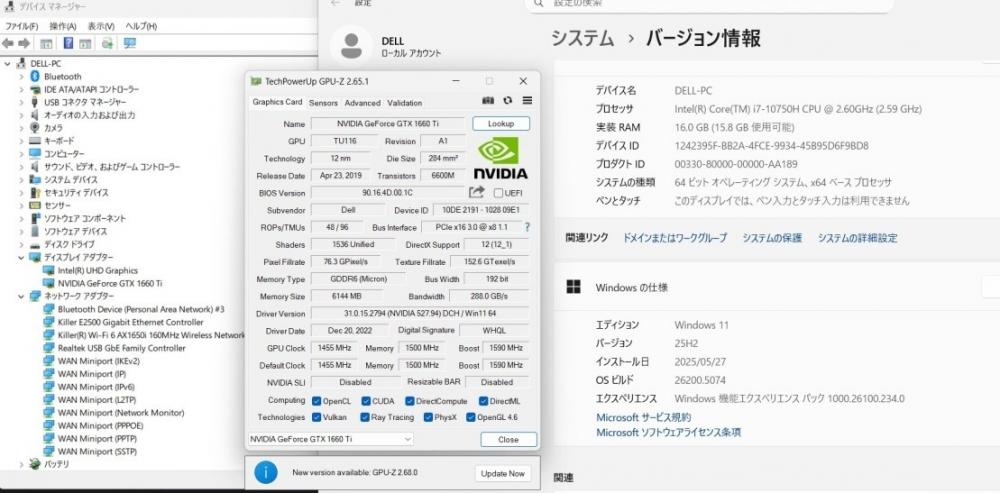Screen dimensions: 1000x493
Task: Toggle the Ray Tracing checkbox
Action: click(365, 417)
